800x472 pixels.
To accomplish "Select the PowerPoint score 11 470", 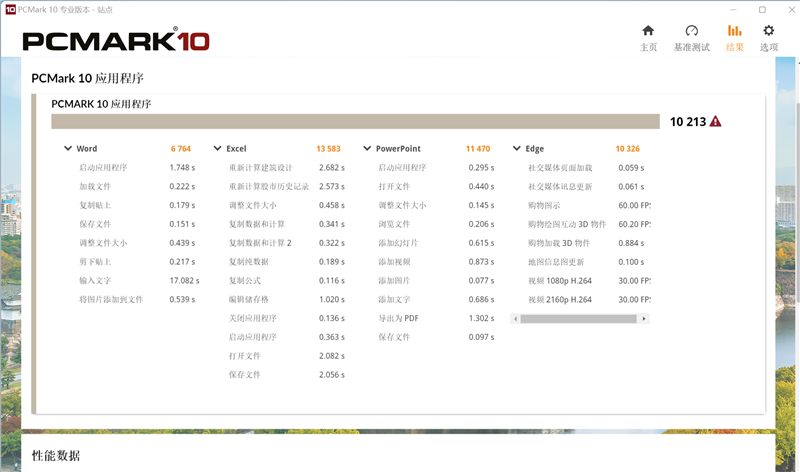I will pyautogui.click(x=478, y=148).
